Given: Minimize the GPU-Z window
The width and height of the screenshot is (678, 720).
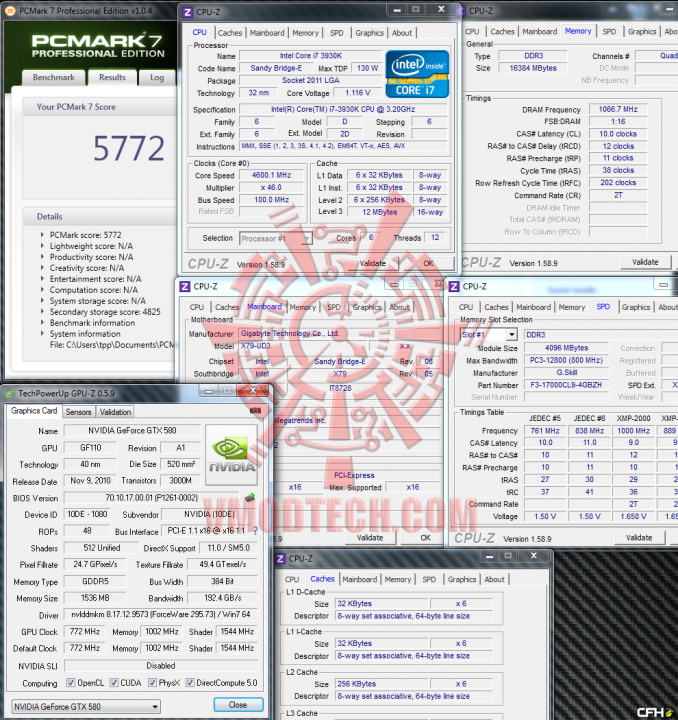Looking at the screenshot, I should click(209, 391).
